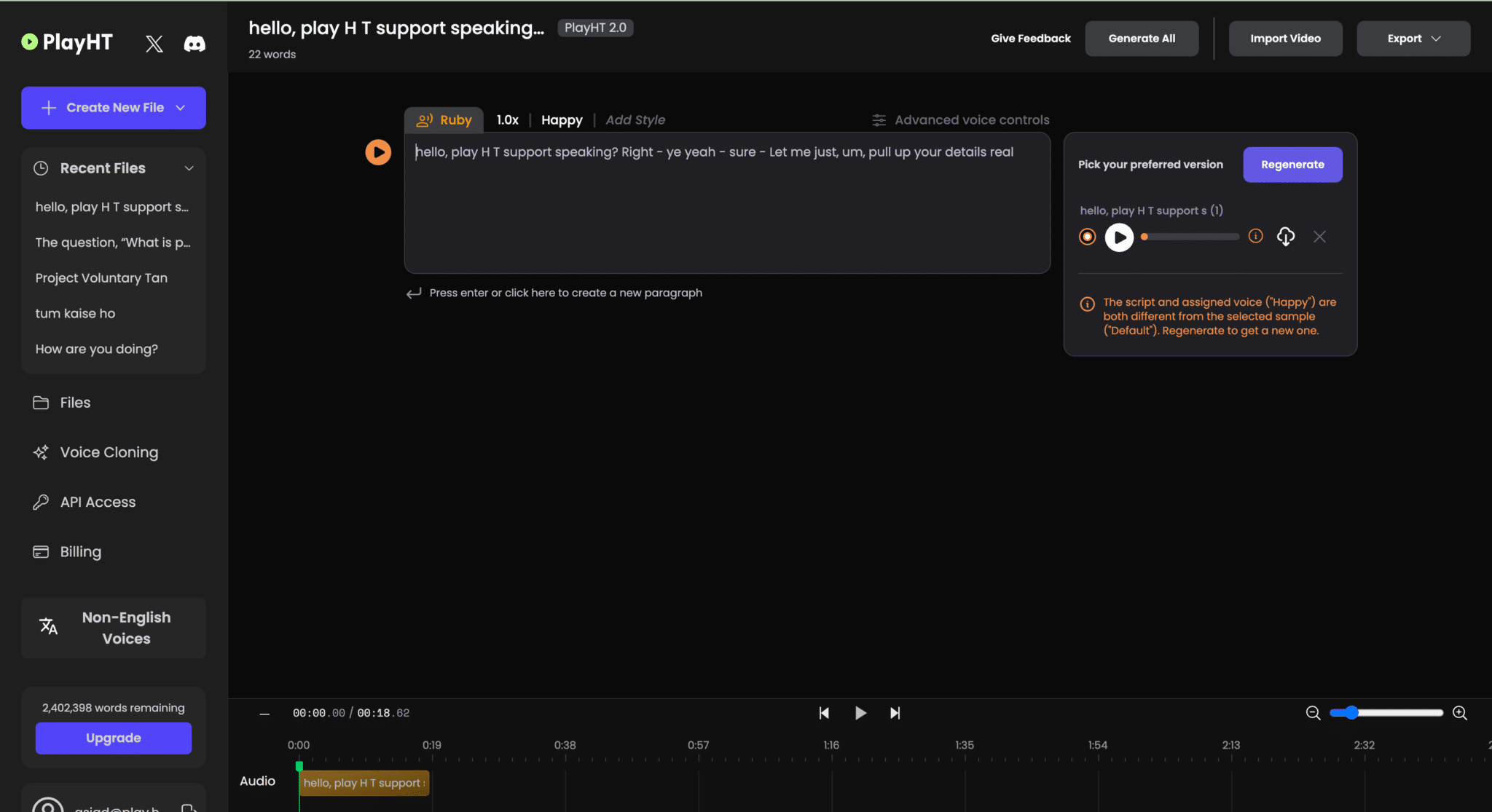Select the preferred version radio button

[x=1087, y=237]
